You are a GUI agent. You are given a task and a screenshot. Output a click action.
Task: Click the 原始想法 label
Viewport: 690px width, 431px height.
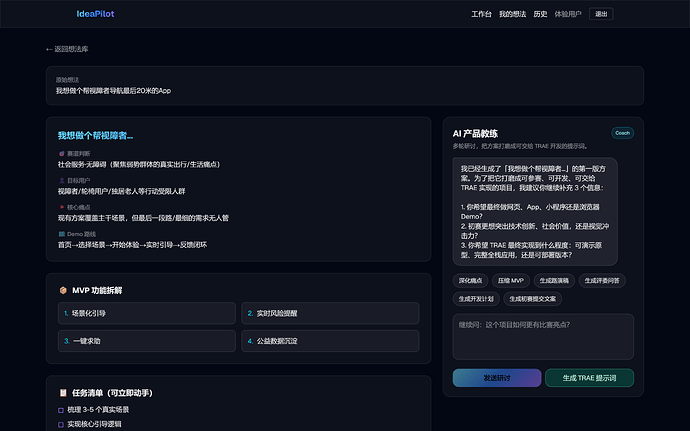pos(67,80)
